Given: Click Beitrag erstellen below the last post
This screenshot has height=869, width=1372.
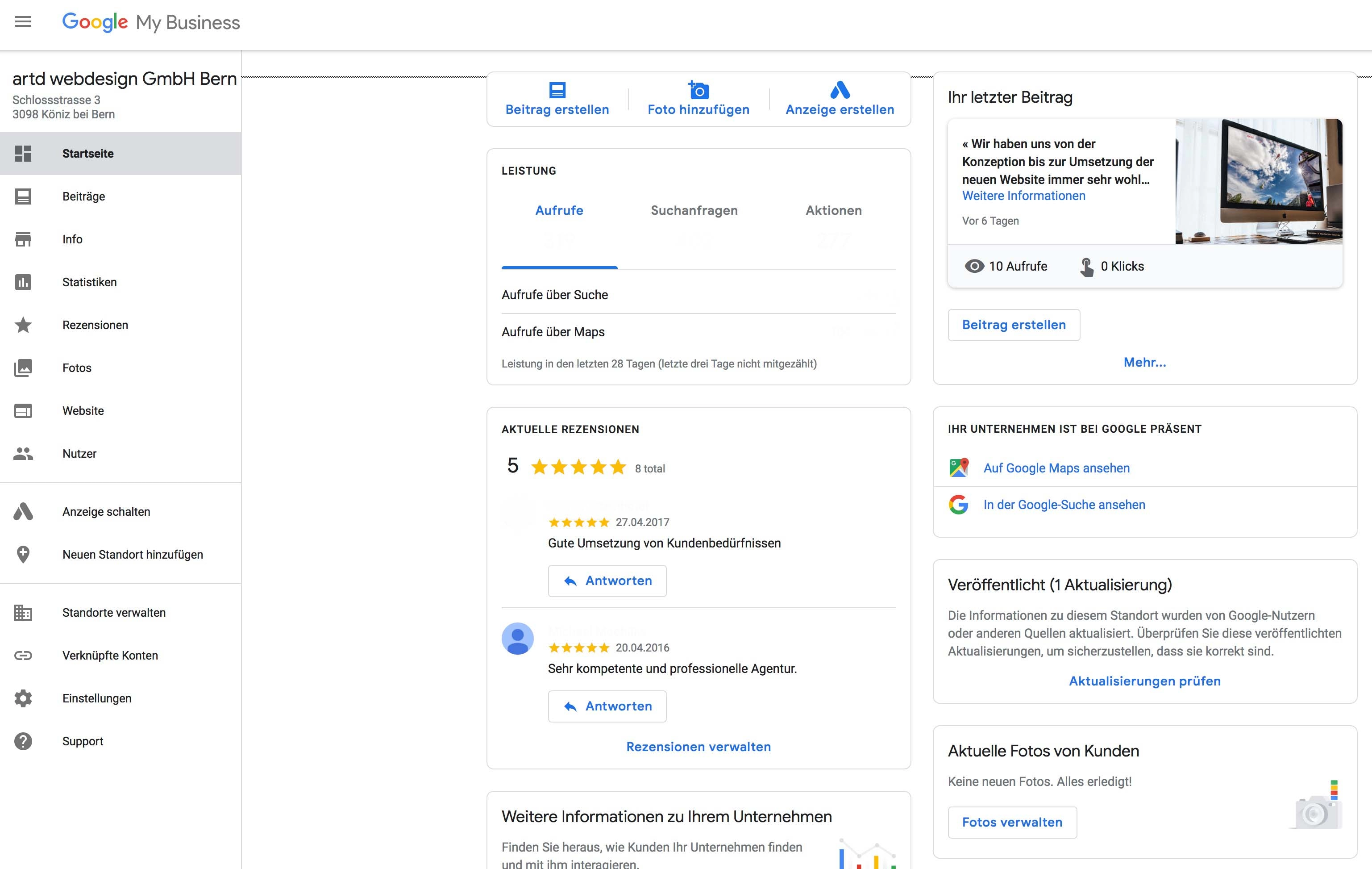Looking at the screenshot, I should (1014, 325).
